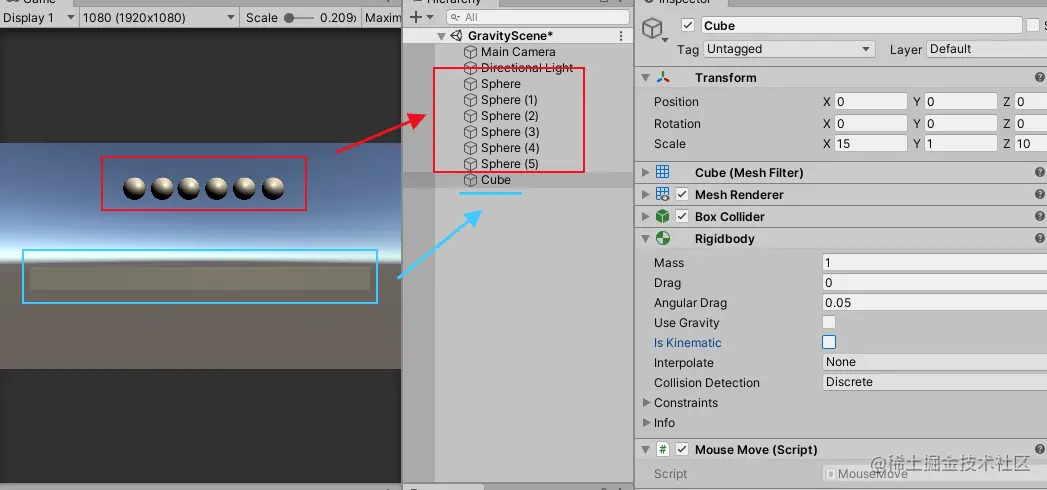Open the 1080 (1920x1080) resolution dropdown
This screenshot has height=490, width=1047.
[x=159, y=18]
